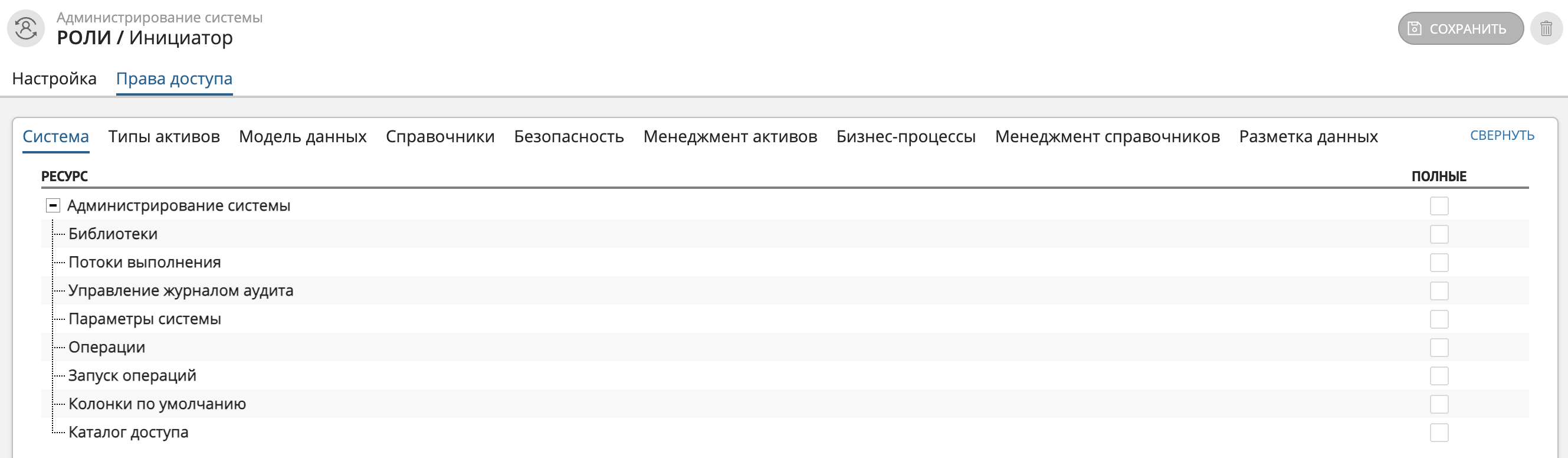Click the Запуск операций tree item
The height and width of the screenshot is (458, 1568).
132,376
